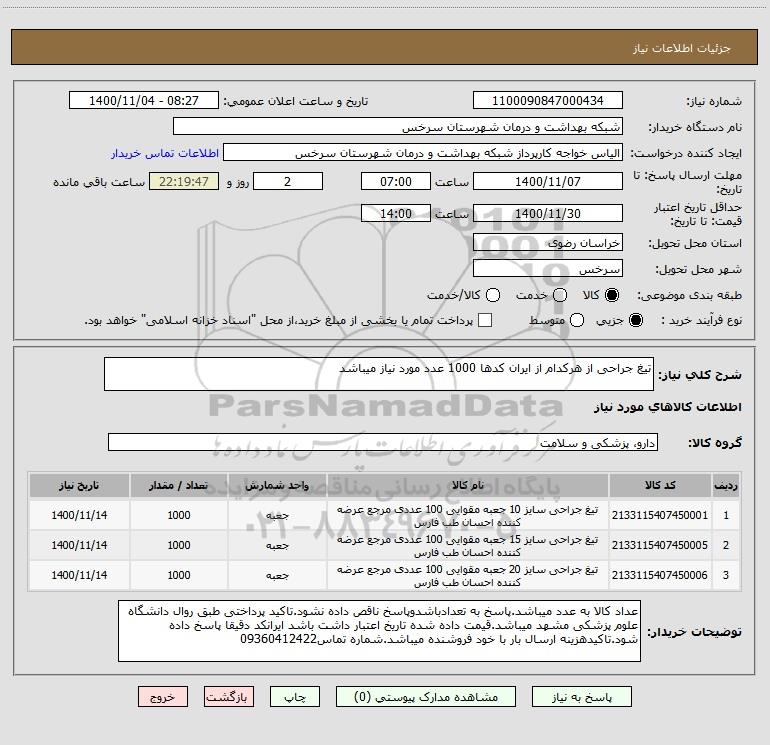Click the توضیحات خریدار notes box

click(379, 631)
